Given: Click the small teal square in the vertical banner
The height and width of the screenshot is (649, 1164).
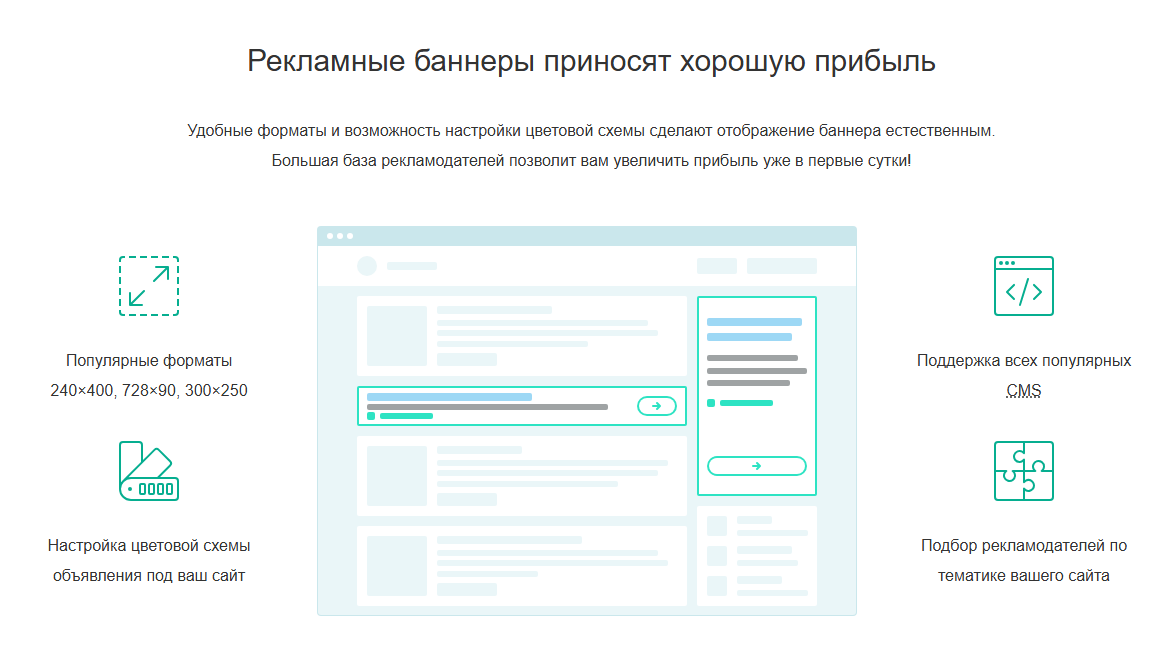Looking at the screenshot, I should [711, 403].
